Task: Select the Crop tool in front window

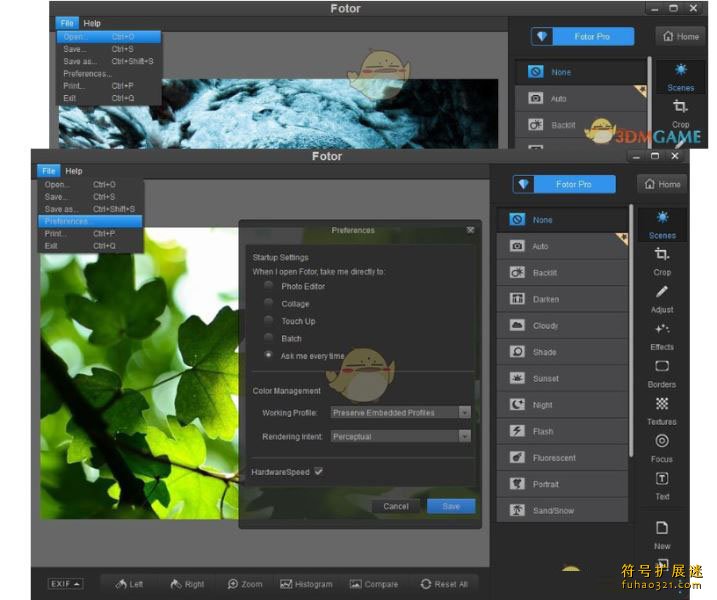Action: click(662, 261)
